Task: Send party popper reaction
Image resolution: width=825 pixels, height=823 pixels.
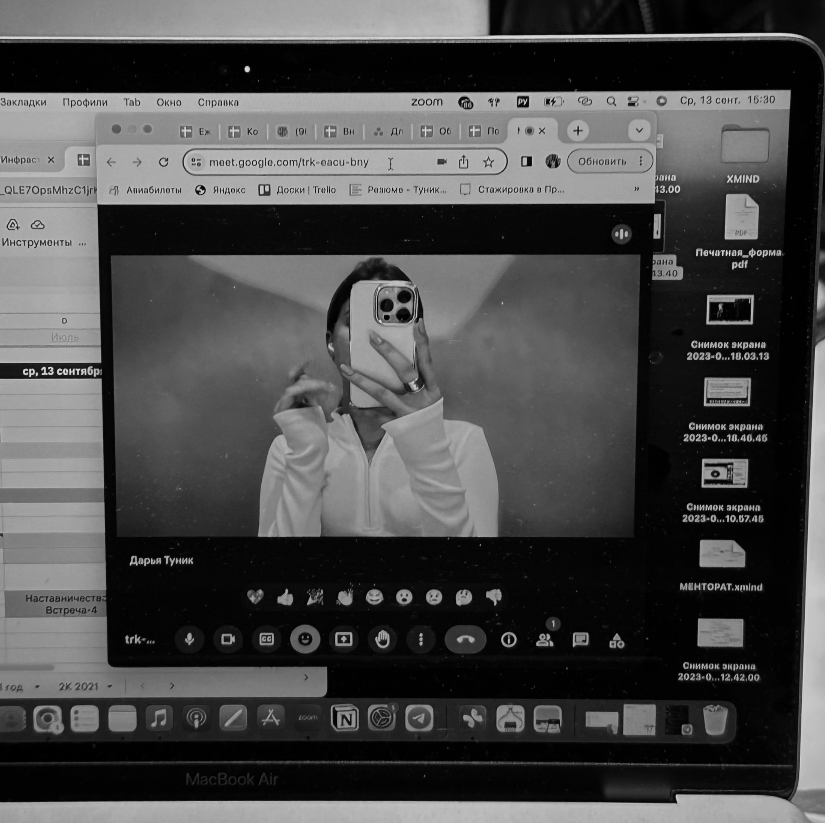Action: 315,597
